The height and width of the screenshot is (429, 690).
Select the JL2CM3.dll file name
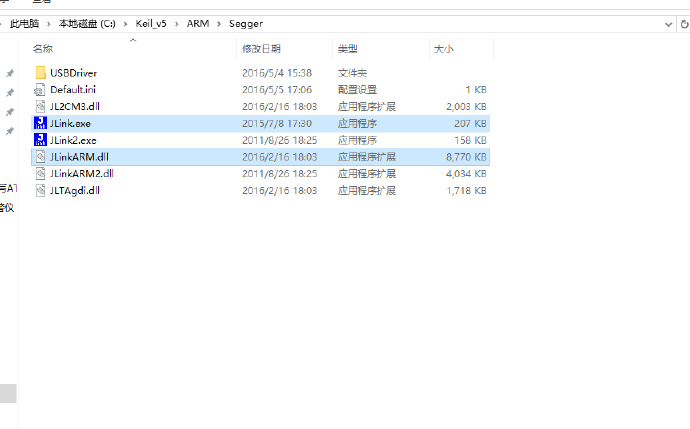pyautogui.click(x=75, y=106)
